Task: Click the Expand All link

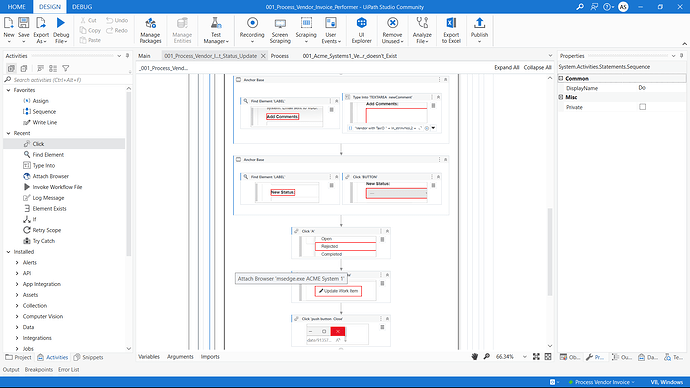Action: [x=506, y=67]
